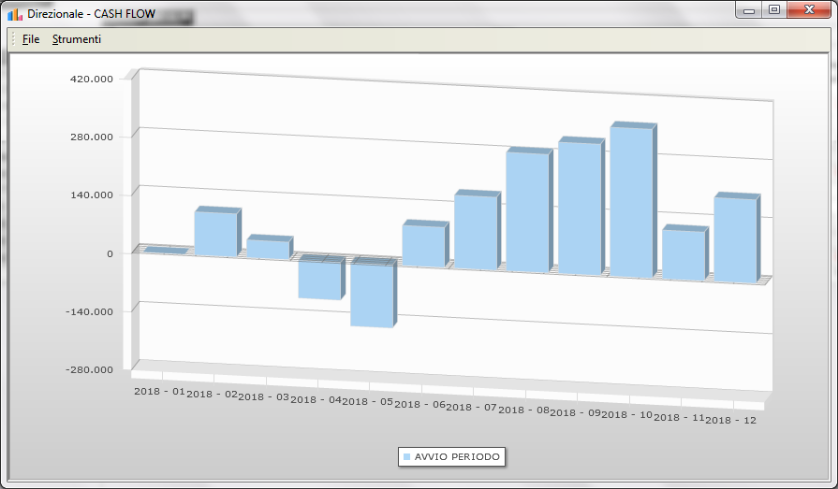This screenshot has width=838, height=489.
Task: Select the AVVIO PERIODO legend label
Action: (457, 457)
